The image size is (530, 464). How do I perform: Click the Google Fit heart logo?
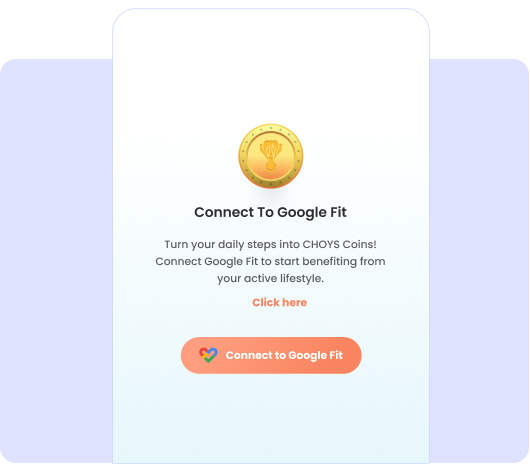pyautogui.click(x=208, y=355)
